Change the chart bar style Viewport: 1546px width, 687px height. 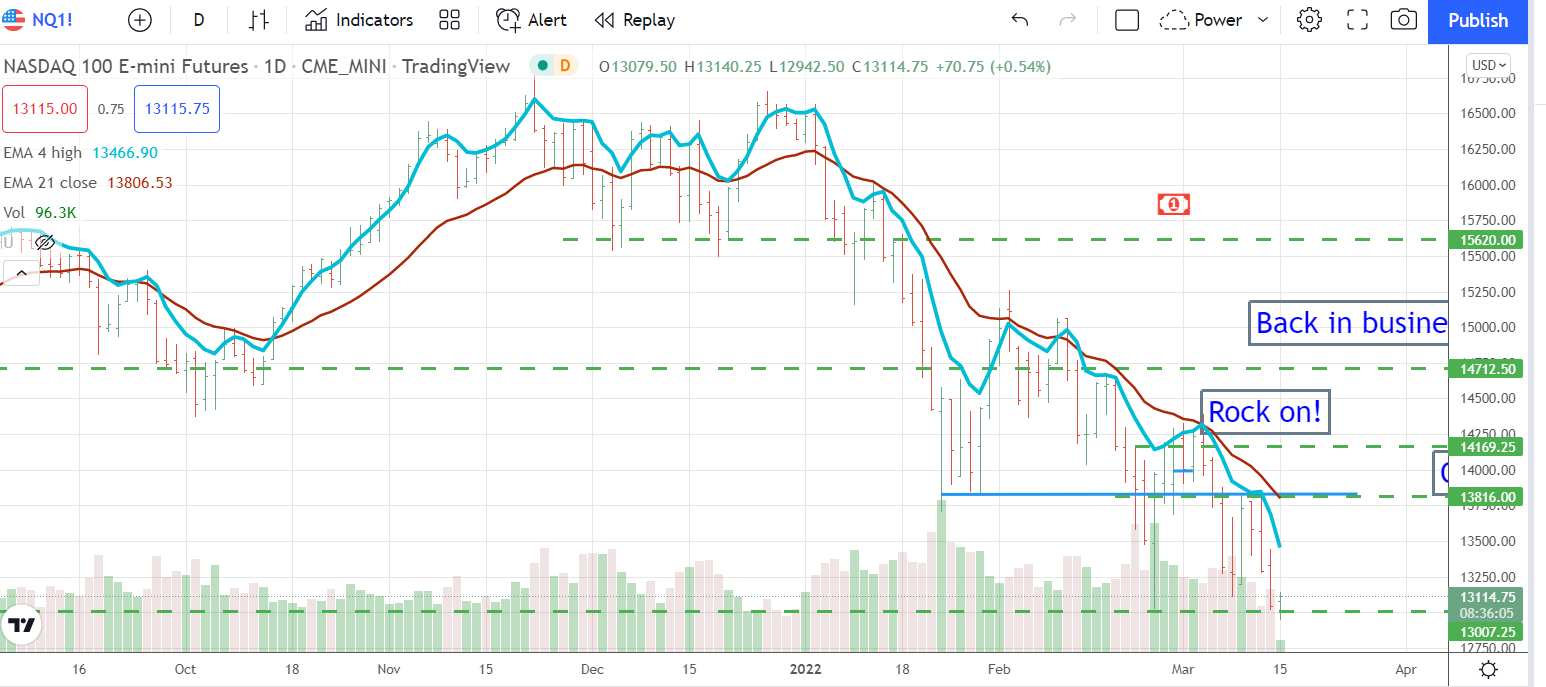(x=259, y=20)
